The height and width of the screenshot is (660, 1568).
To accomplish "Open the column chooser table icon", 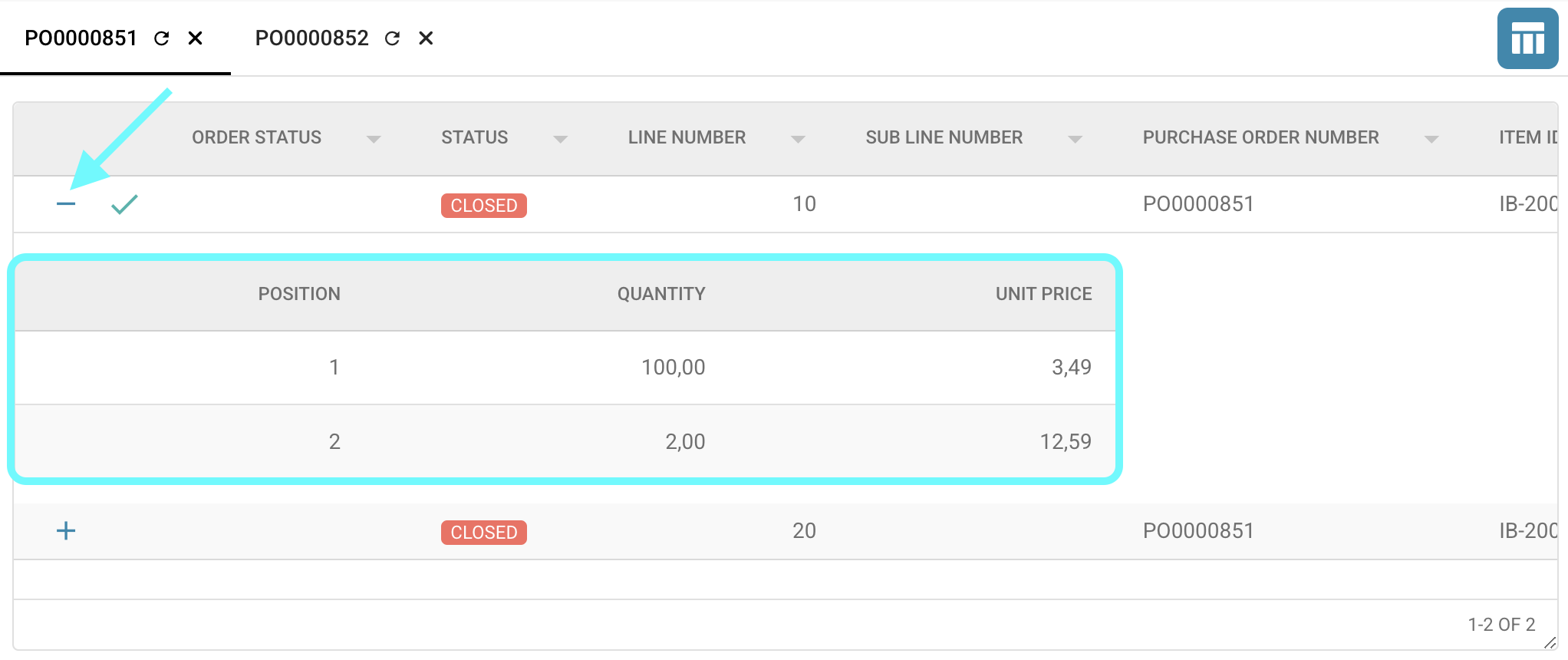I will pos(1527,38).
